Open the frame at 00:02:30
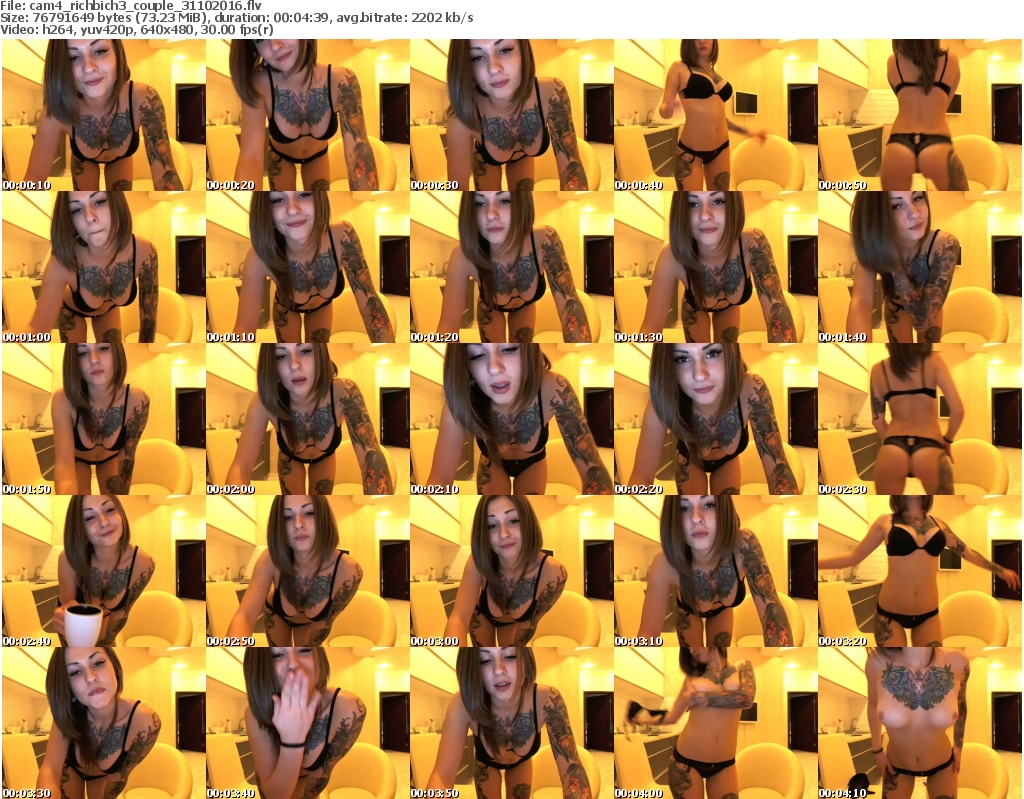The image size is (1024, 799). (x=920, y=419)
